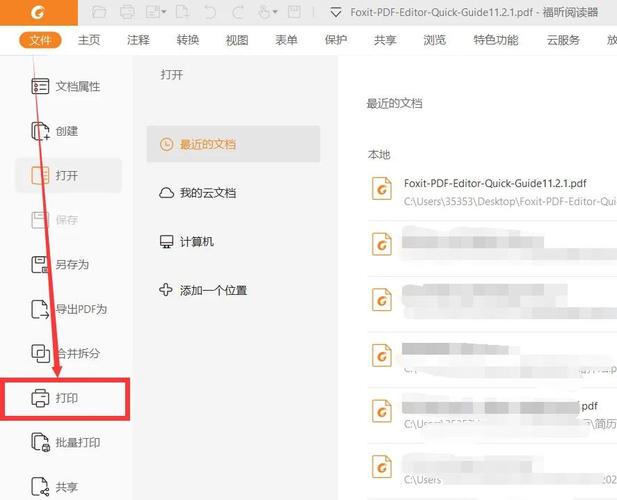Viewport: 617px width, 500px height.
Task: Open the 保护 tab
Action: pos(336,40)
